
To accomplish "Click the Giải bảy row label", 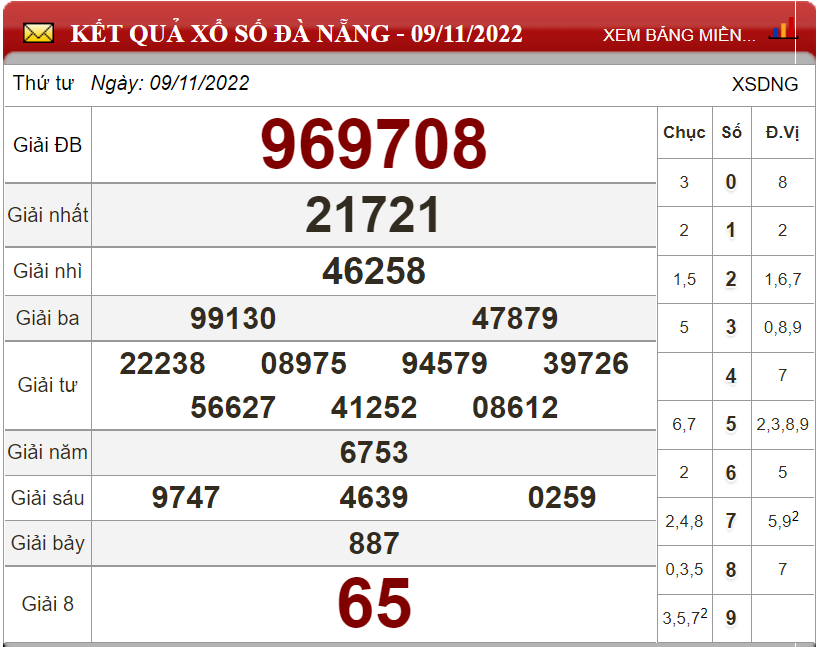I will [x=48, y=543].
